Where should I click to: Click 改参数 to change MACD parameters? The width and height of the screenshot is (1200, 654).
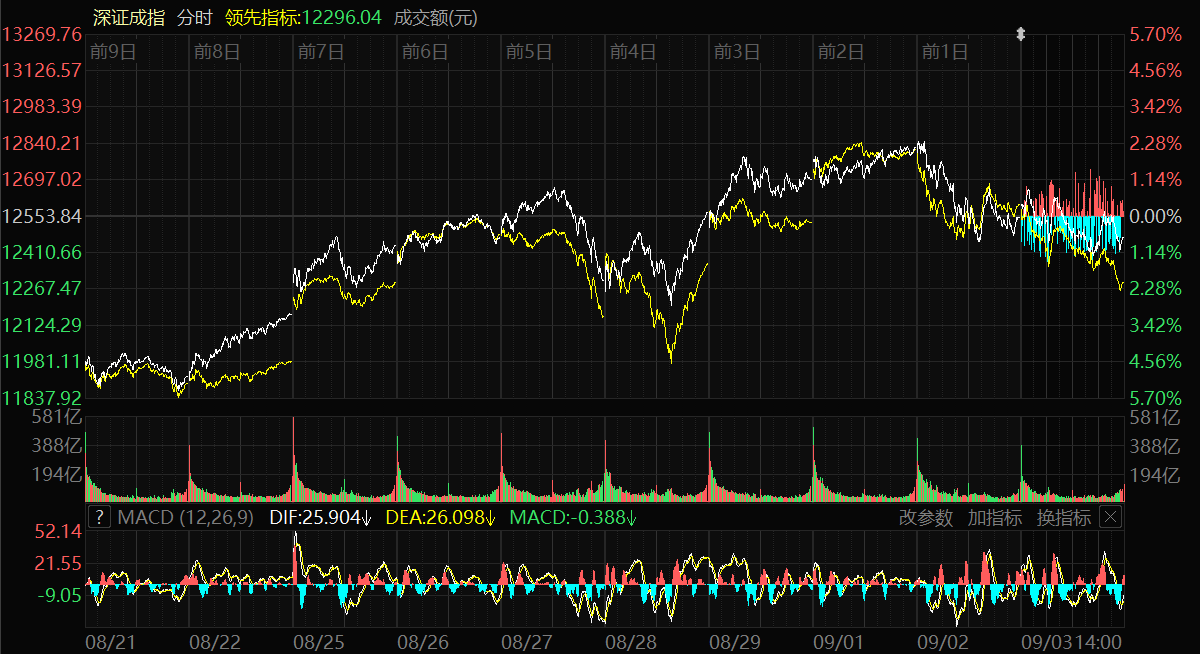point(926,517)
